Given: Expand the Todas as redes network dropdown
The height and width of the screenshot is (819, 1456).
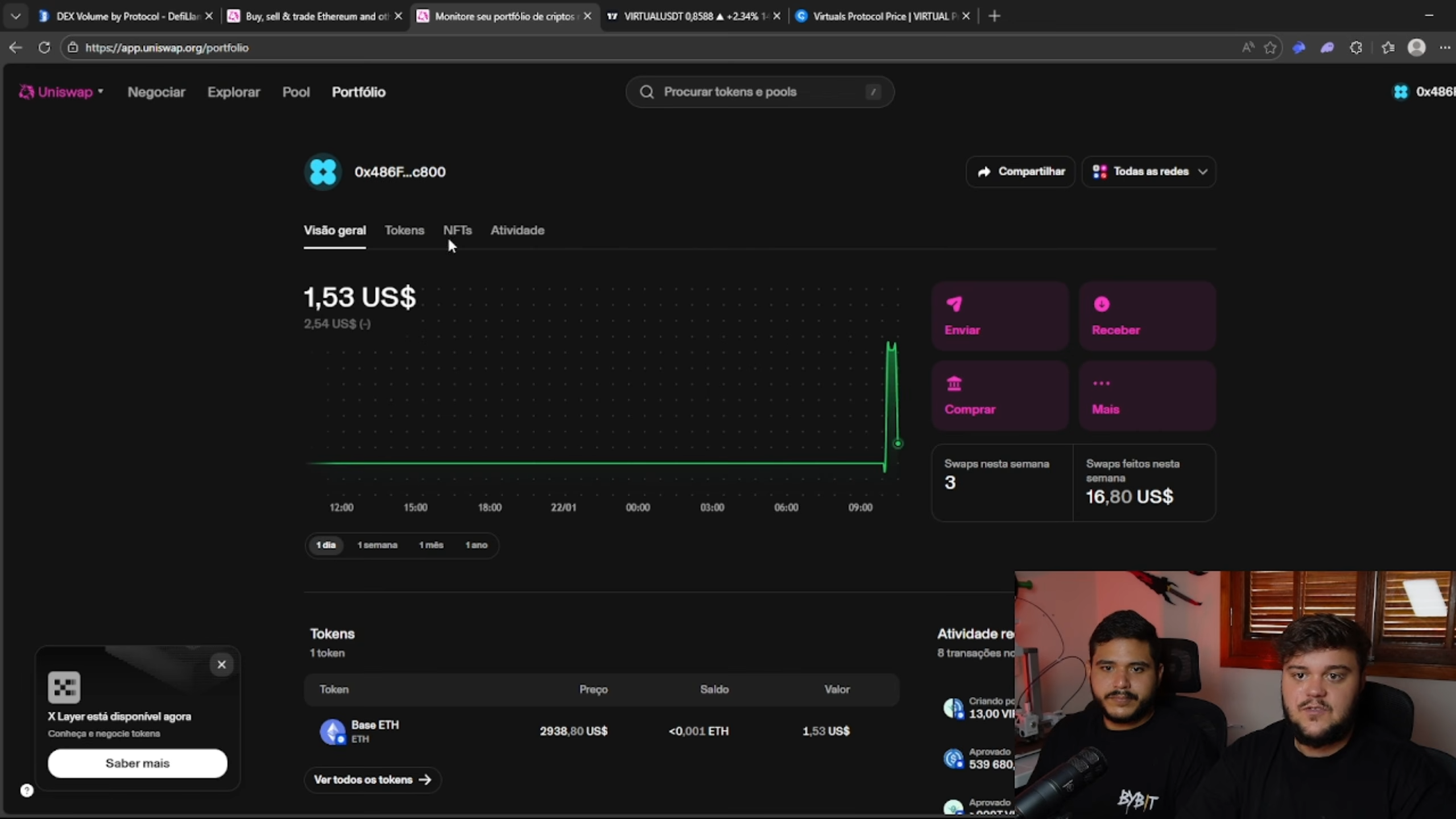Looking at the screenshot, I should 1149,172.
